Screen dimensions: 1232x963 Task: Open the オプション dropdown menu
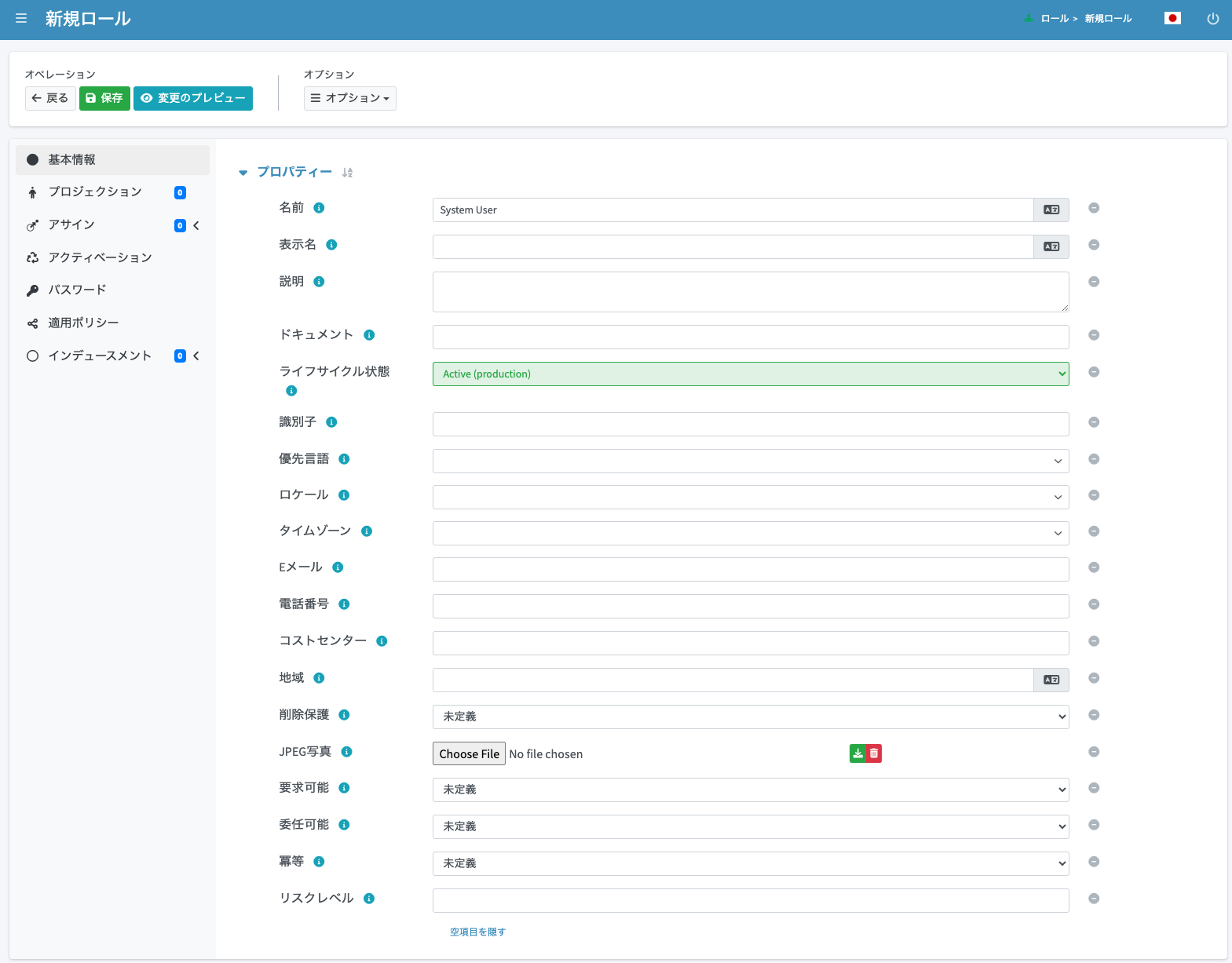tap(350, 98)
